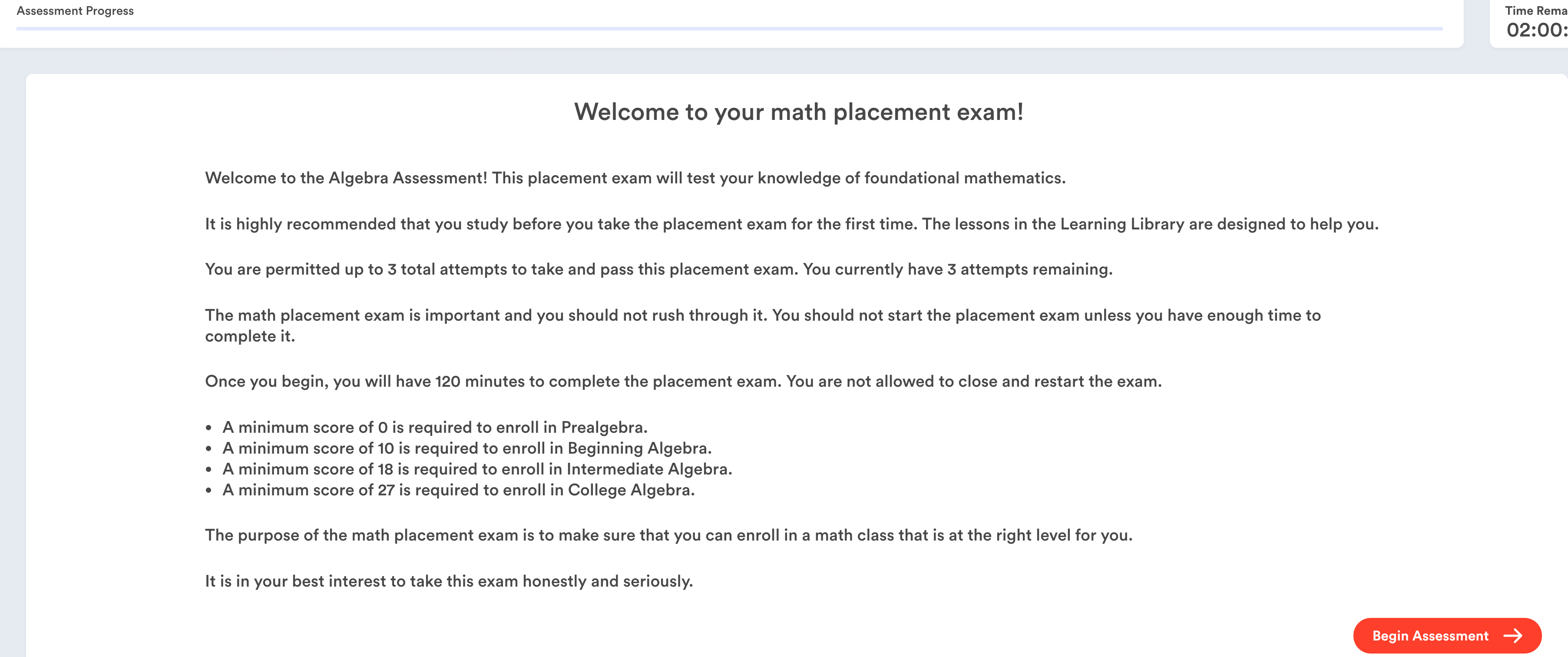Select the Prealgebra minimum score bullet

435,428
